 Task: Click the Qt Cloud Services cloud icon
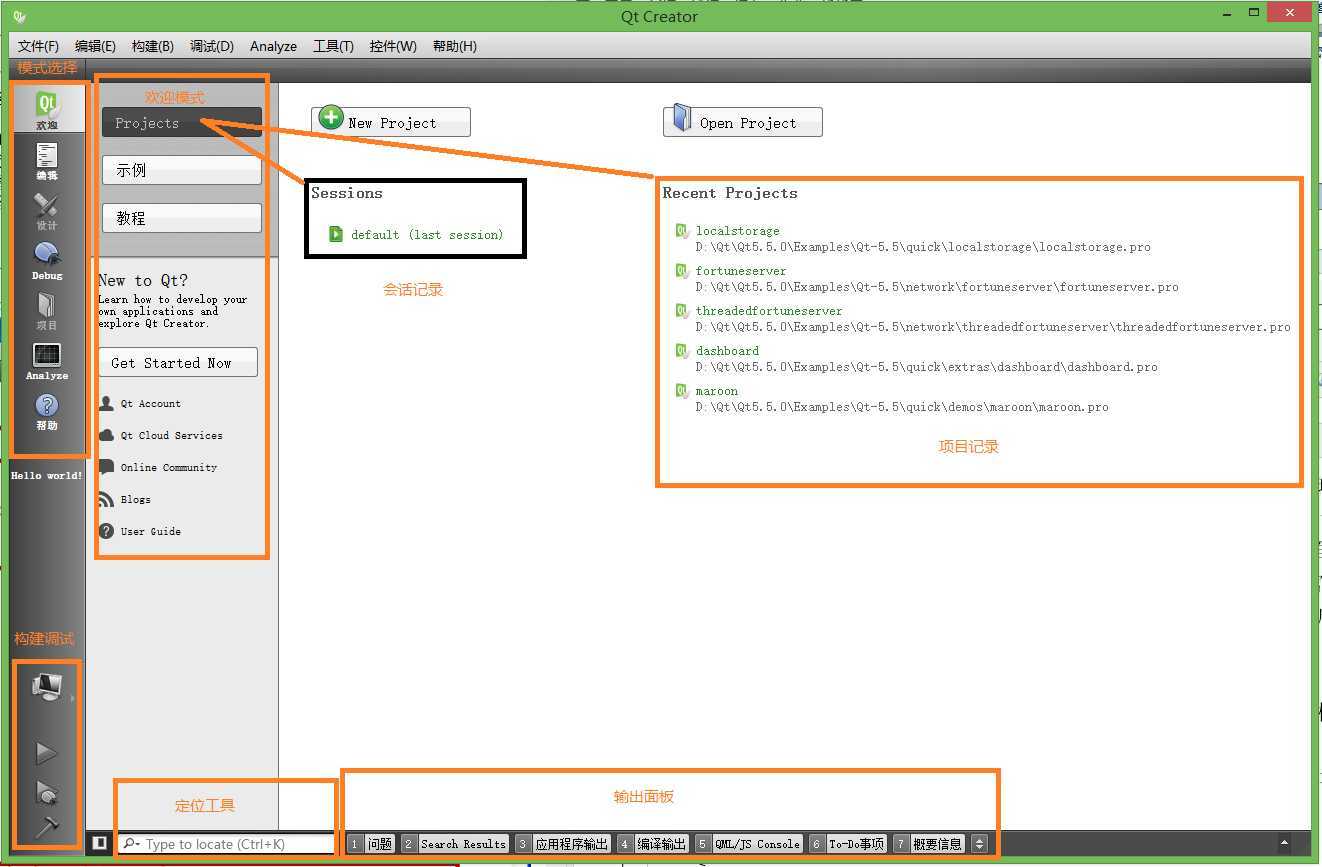point(106,435)
